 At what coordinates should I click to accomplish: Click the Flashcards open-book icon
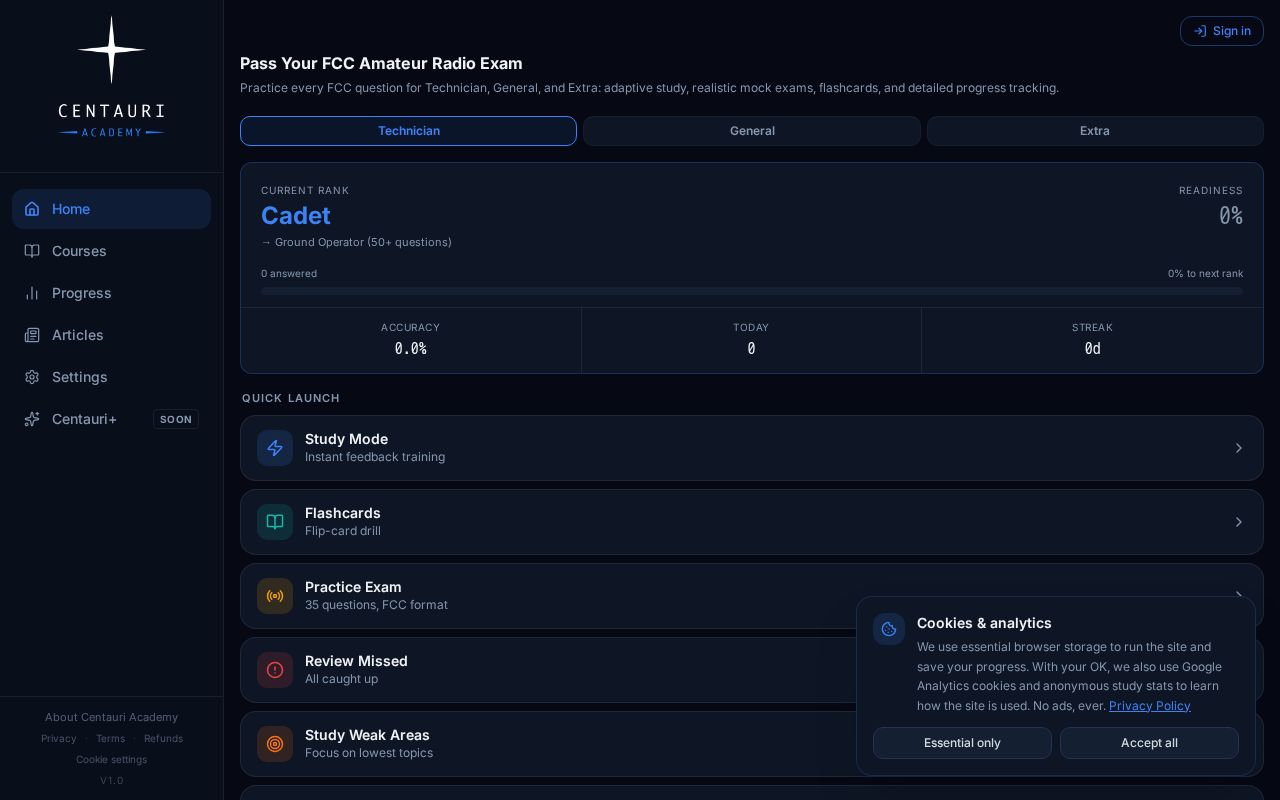tap(275, 522)
